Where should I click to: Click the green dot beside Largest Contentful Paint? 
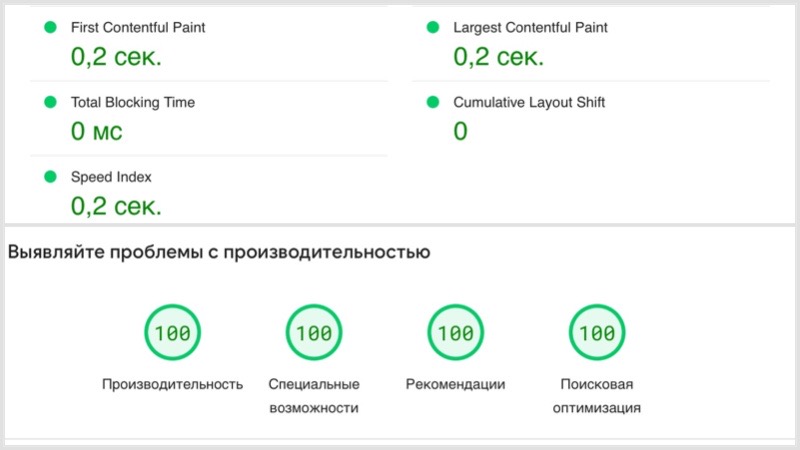433,28
